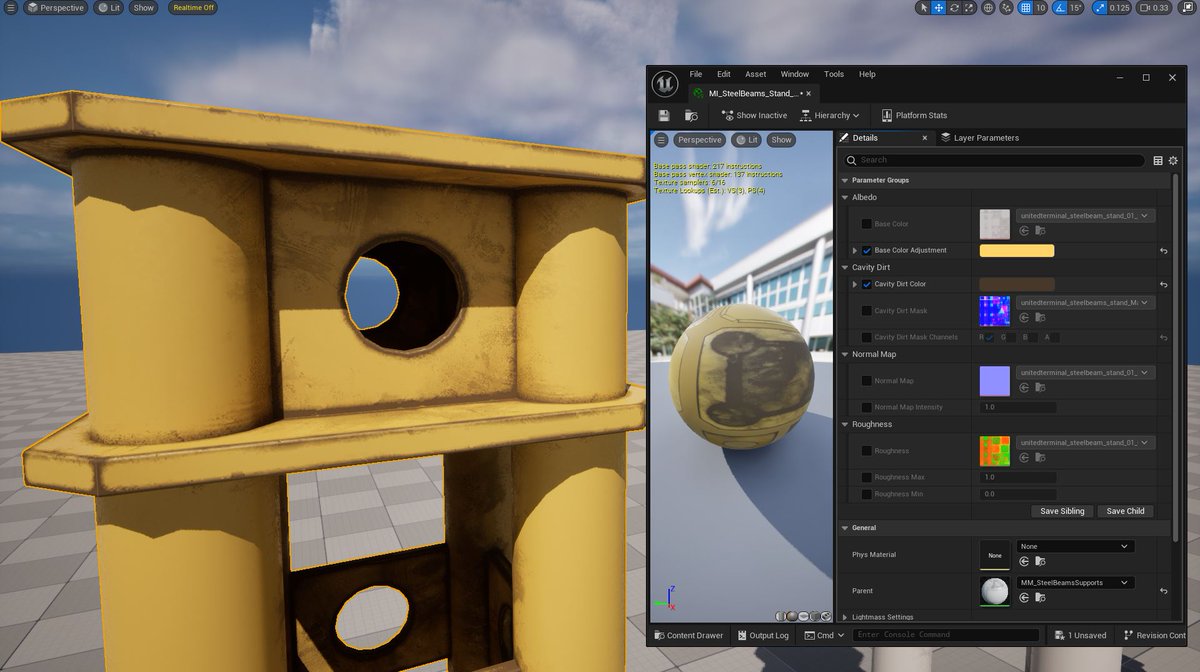The height and width of the screenshot is (672, 1200).
Task: Save the material instance asset
Action: 664,115
